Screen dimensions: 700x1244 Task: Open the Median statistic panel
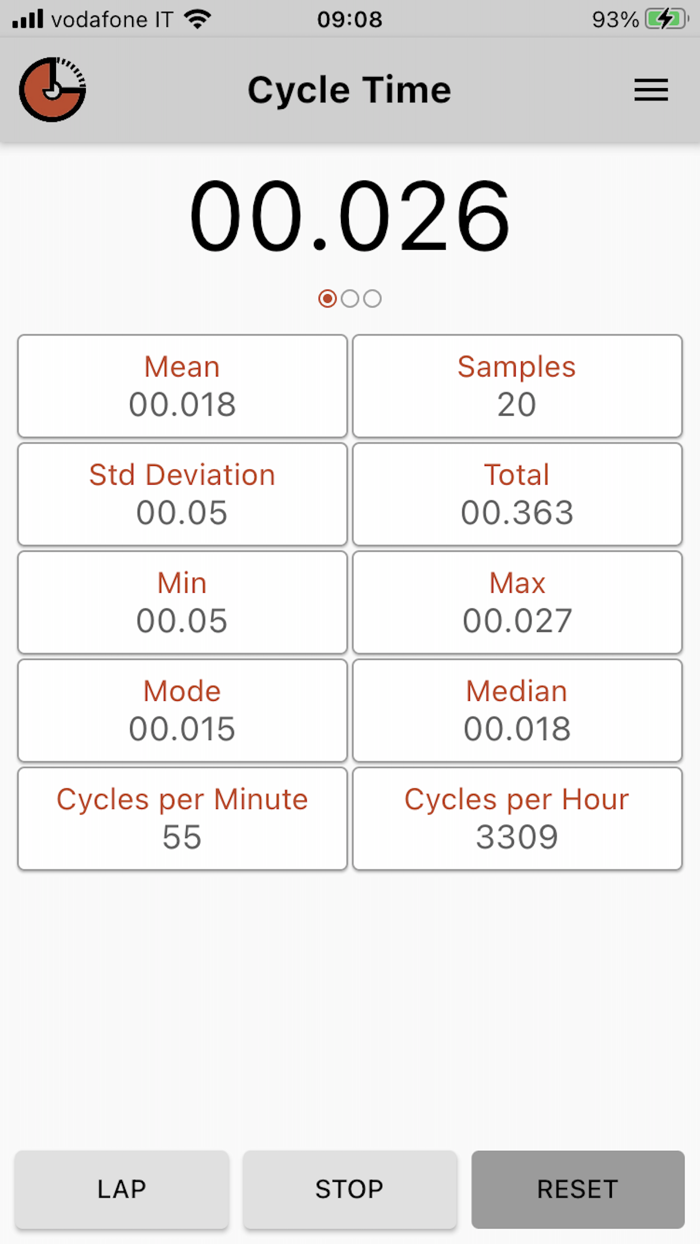click(x=516, y=710)
